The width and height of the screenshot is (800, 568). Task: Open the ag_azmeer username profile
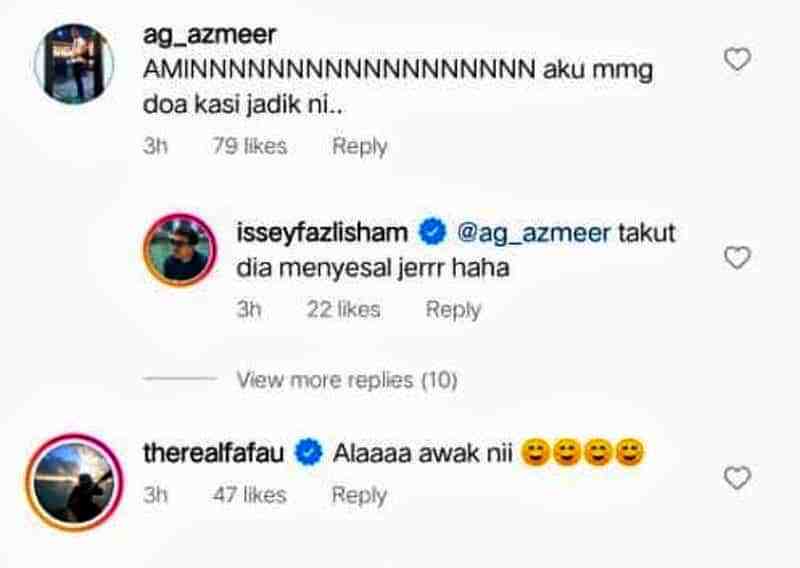point(210,35)
